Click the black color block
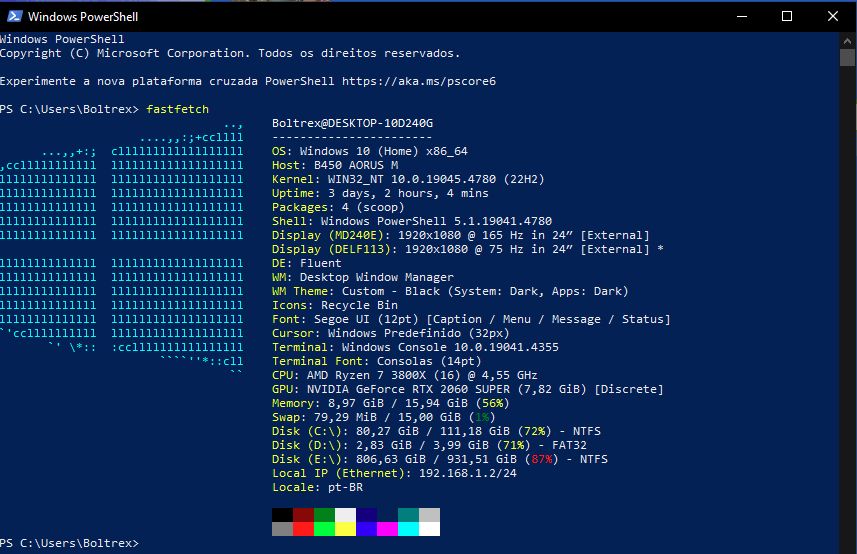The image size is (857, 554). click(283, 515)
